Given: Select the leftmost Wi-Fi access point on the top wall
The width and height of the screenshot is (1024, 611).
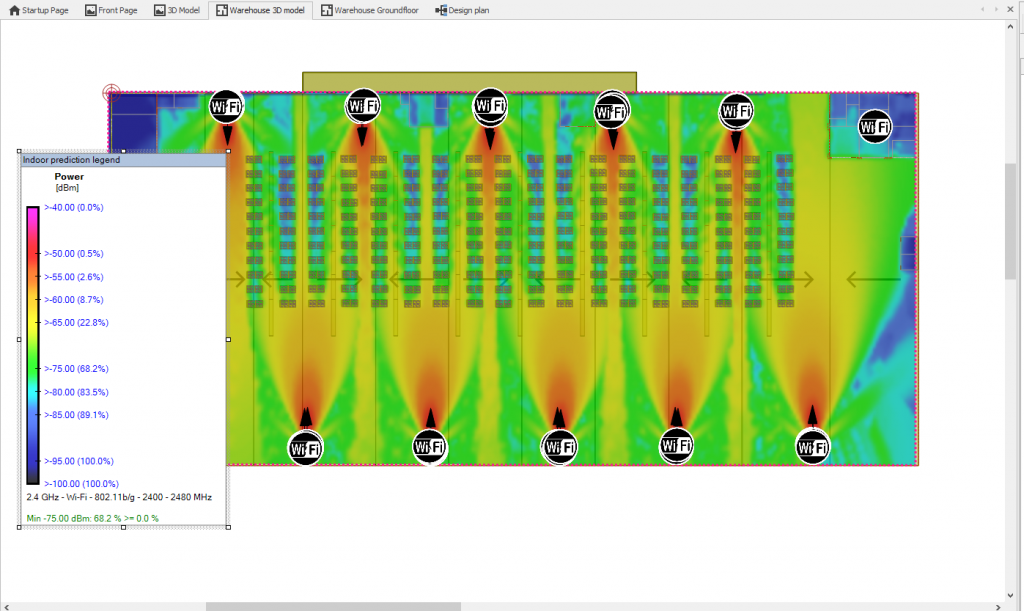Looking at the screenshot, I should point(226,106).
